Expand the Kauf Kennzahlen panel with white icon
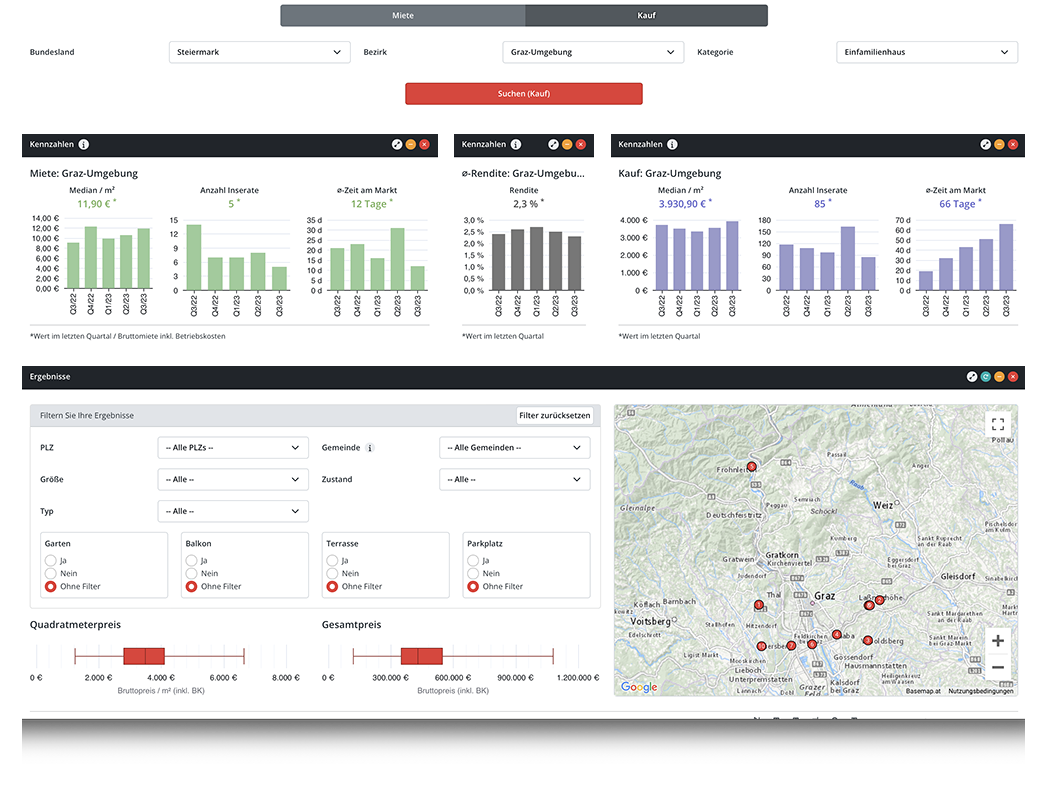Screen dimensions: 1050x800 click(985, 145)
